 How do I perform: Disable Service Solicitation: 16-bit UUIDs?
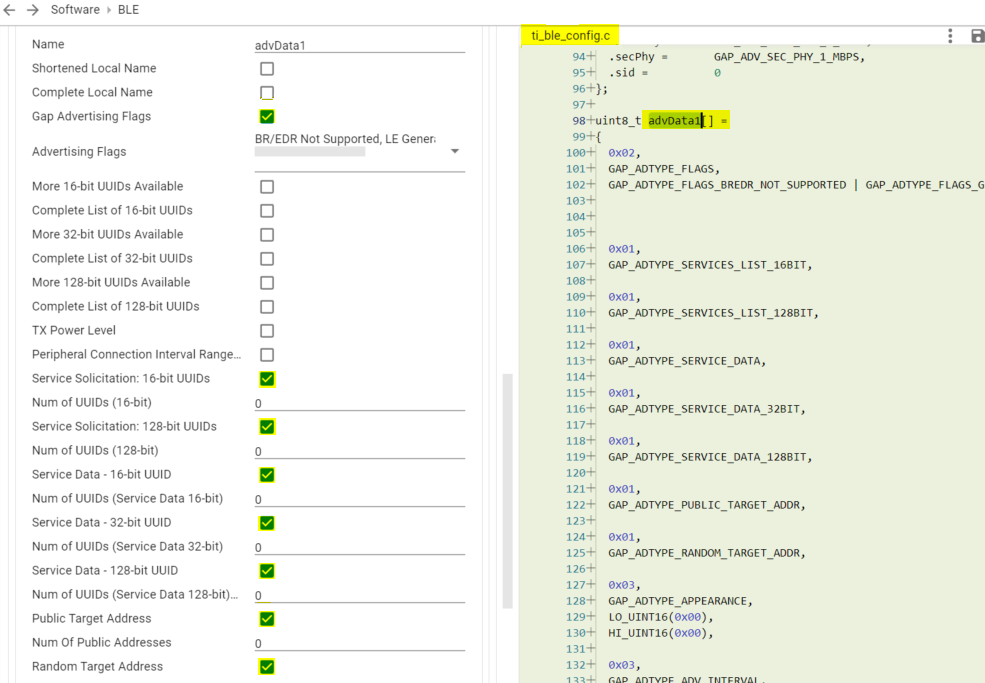(x=266, y=378)
